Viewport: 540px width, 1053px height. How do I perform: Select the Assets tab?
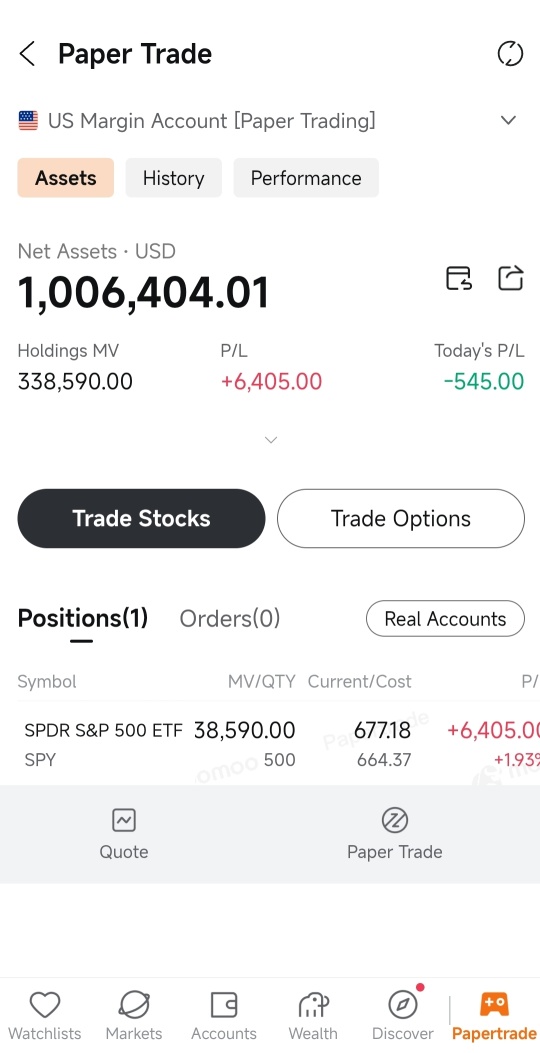click(x=66, y=178)
